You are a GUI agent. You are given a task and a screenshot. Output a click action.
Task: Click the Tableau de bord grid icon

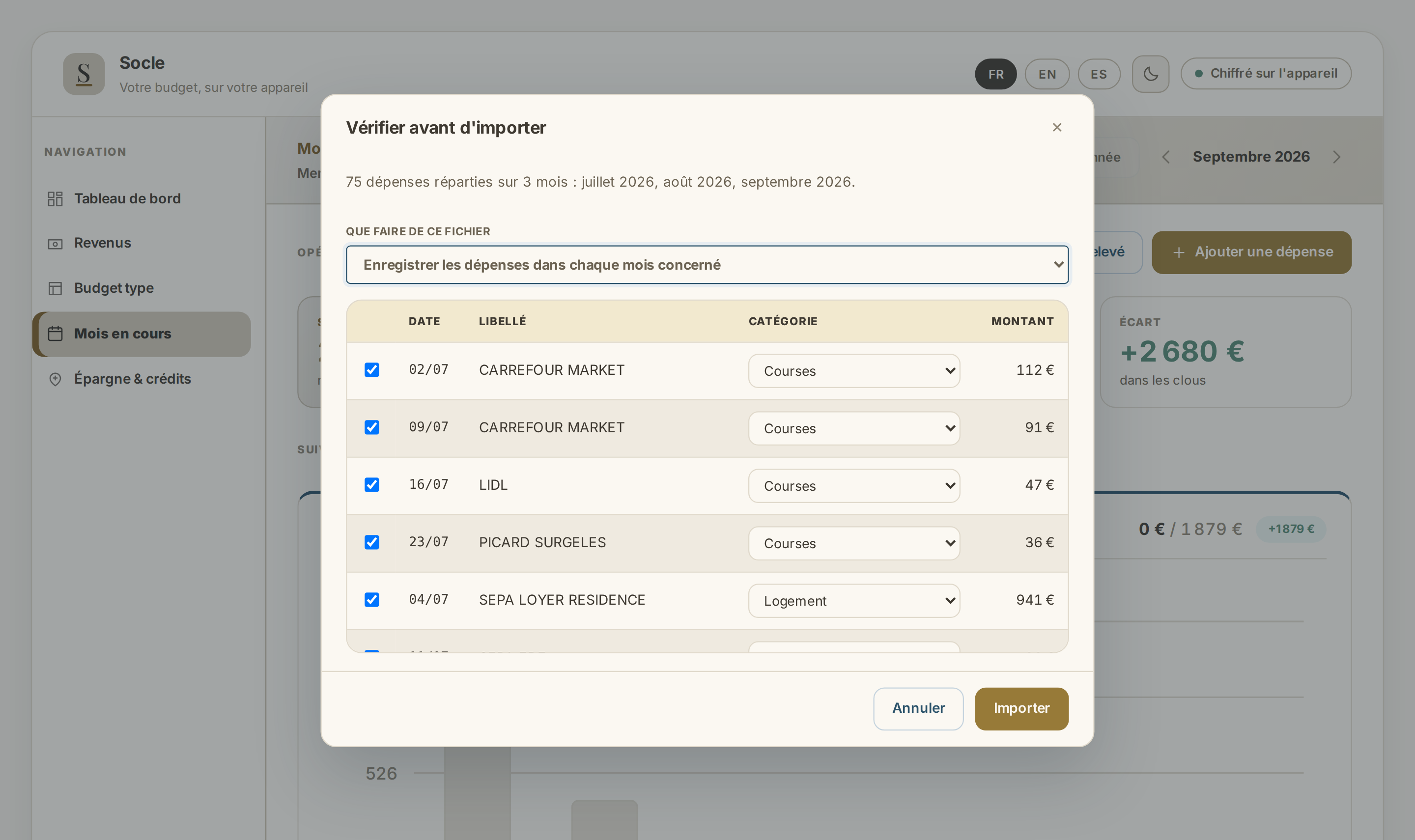(55, 198)
